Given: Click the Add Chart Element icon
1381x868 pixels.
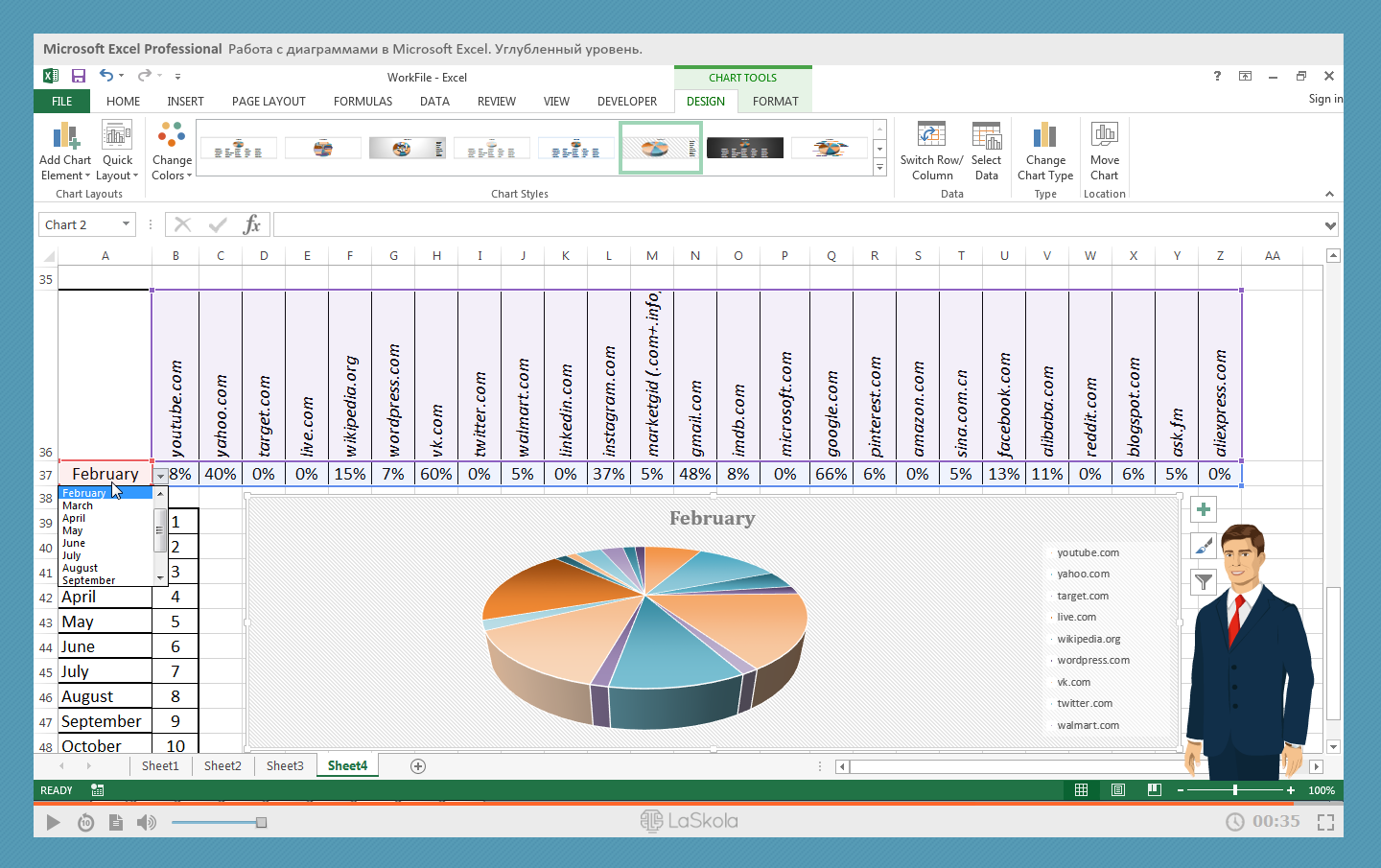Looking at the screenshot, I should pos(65,137).
